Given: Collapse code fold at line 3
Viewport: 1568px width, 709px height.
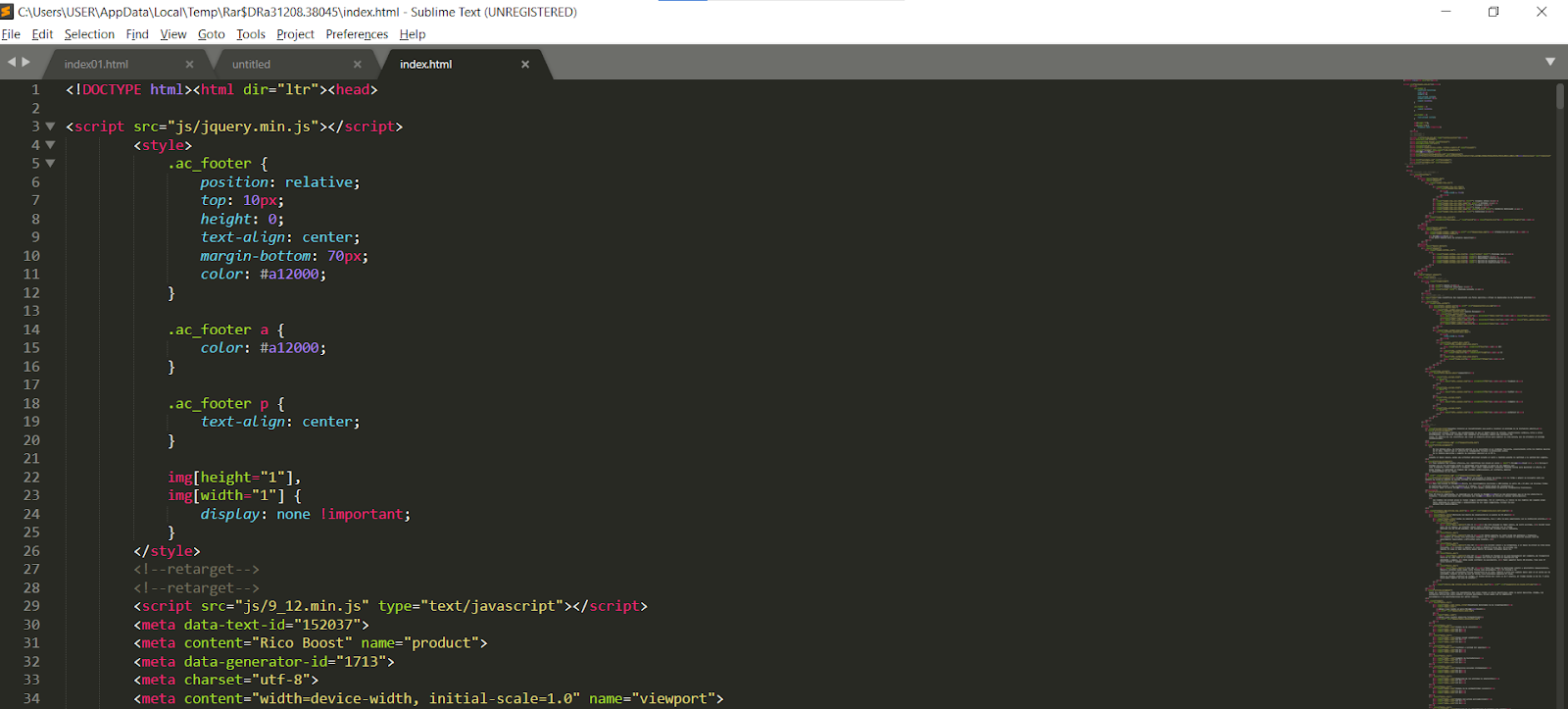Looking at the screenshot, I should tap(50, 127).
